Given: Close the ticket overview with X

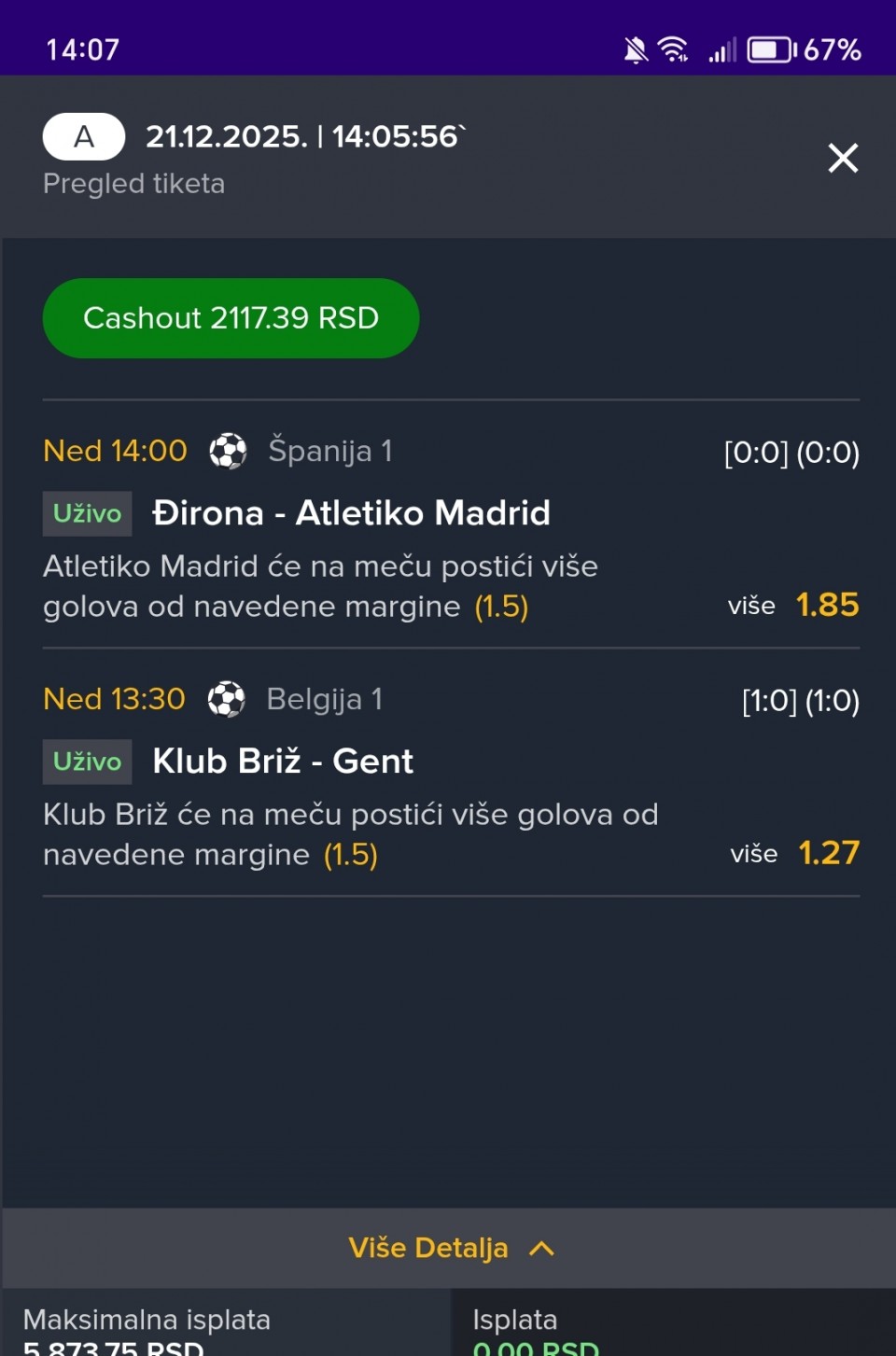Looking at the screenshot, I should [843, 158].
